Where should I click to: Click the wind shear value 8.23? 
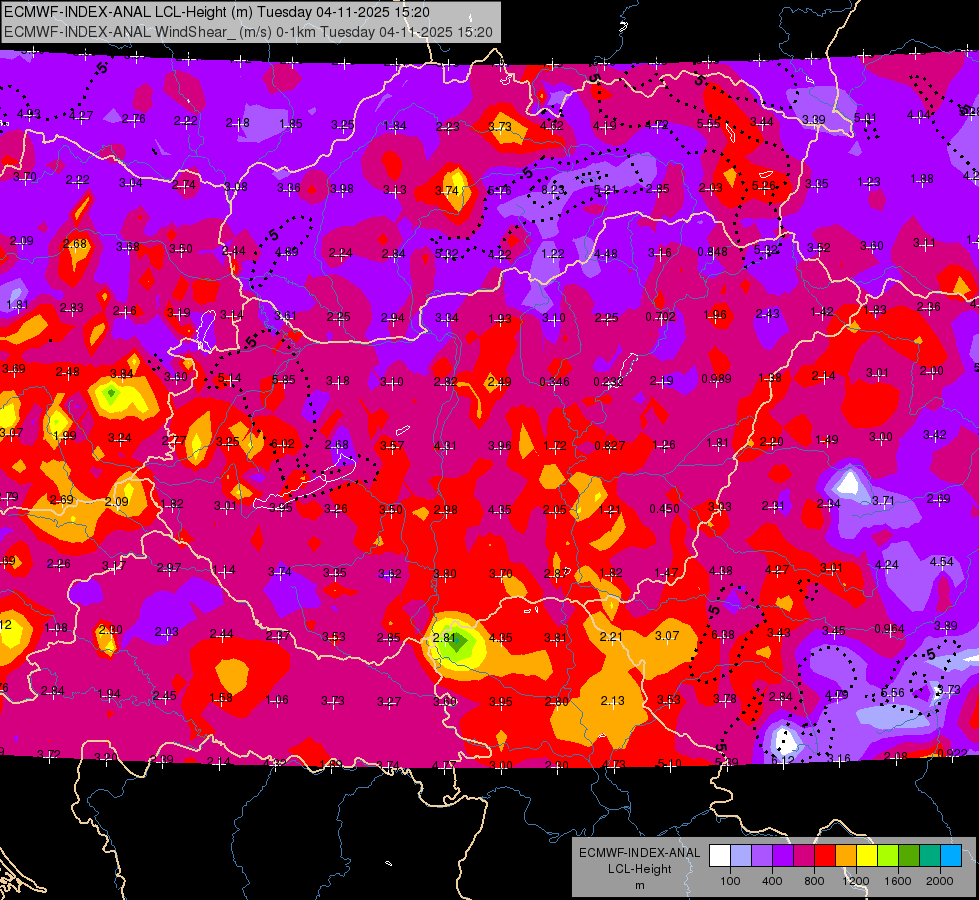(553, 189)
